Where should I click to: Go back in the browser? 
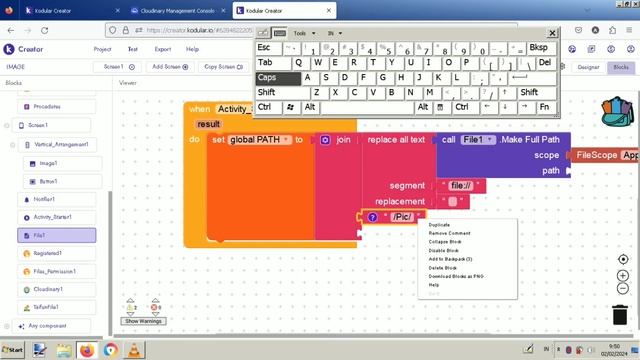point(11,30)
